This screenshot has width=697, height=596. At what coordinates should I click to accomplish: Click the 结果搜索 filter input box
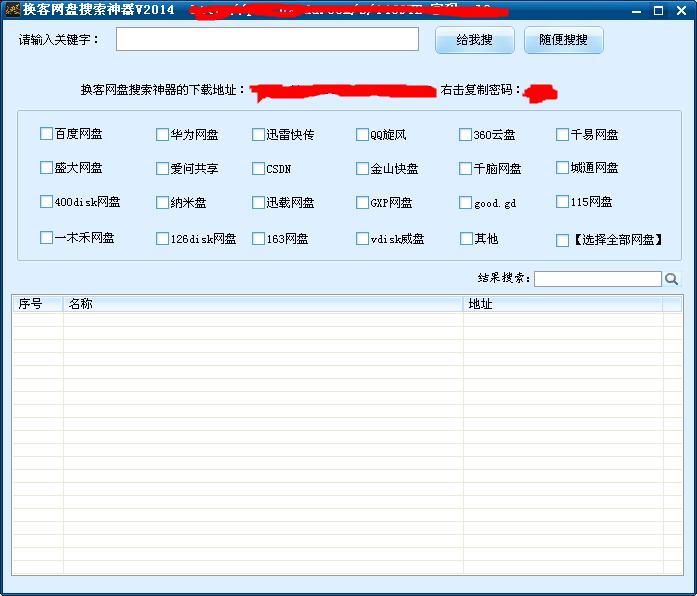click(598, 279)
